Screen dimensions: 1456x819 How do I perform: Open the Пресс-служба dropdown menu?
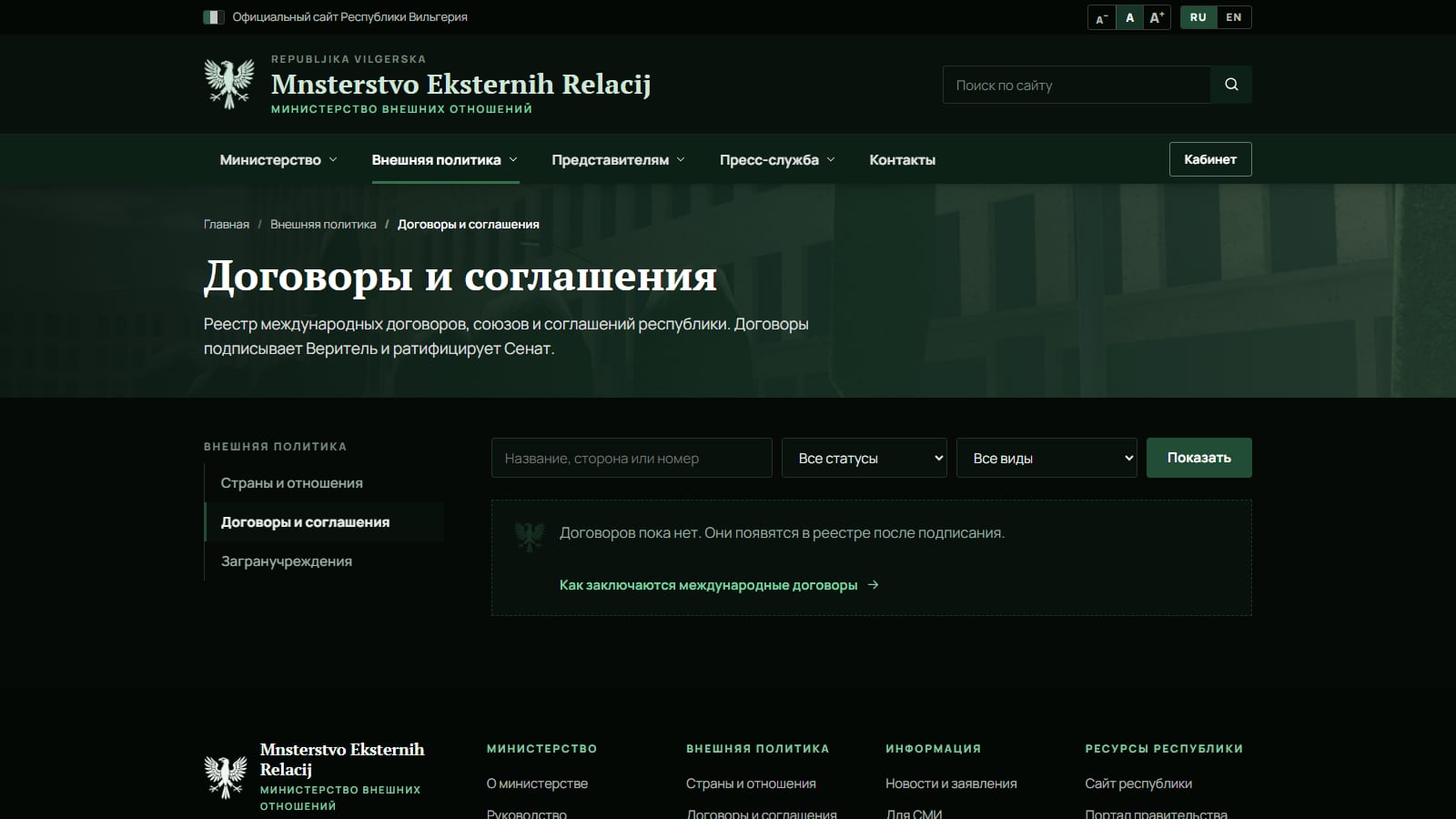tap(777, 160)
